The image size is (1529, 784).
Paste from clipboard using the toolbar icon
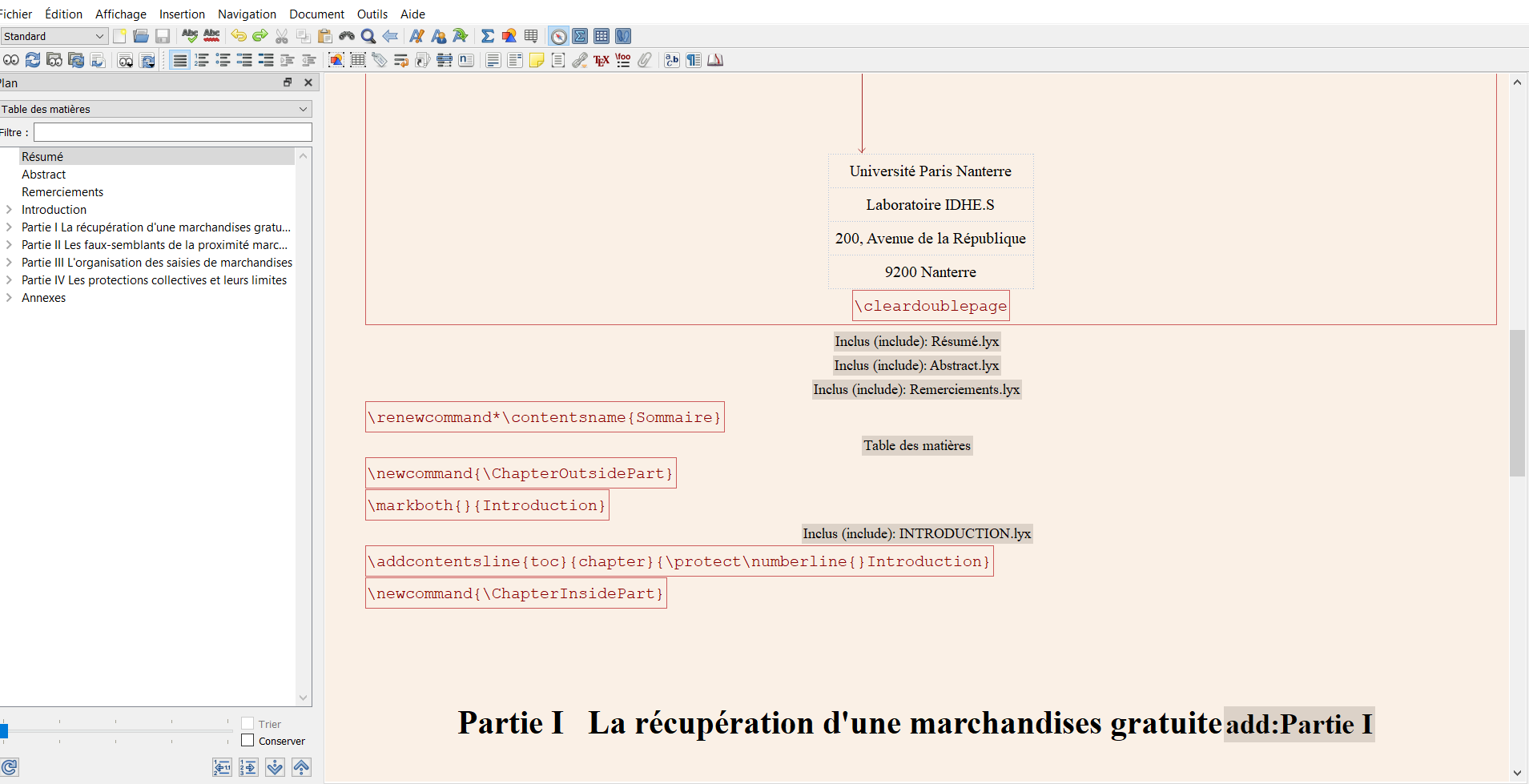(325, 36)
